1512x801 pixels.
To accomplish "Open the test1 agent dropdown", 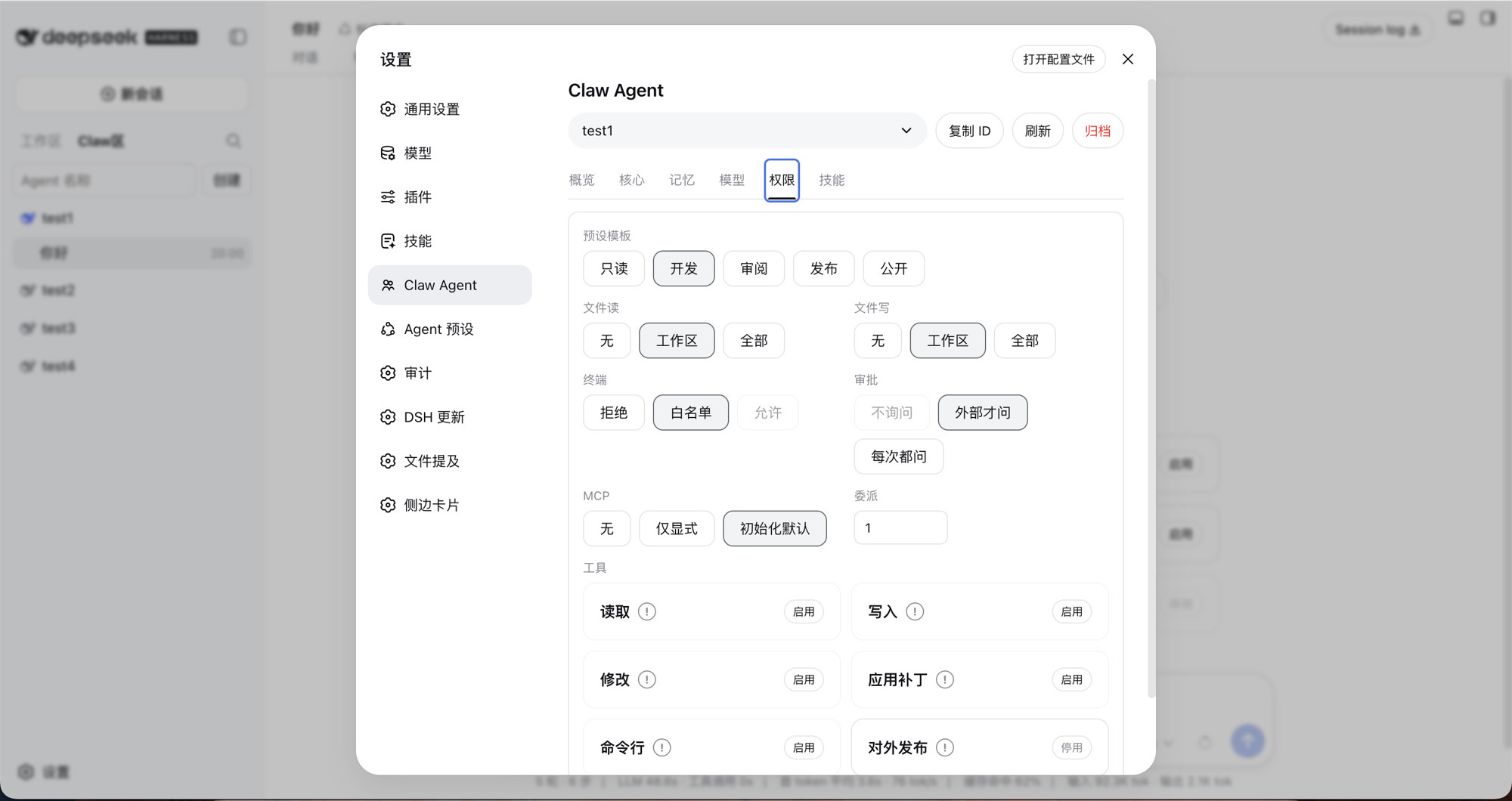I will pyautogui.click(x=747, y=131).
